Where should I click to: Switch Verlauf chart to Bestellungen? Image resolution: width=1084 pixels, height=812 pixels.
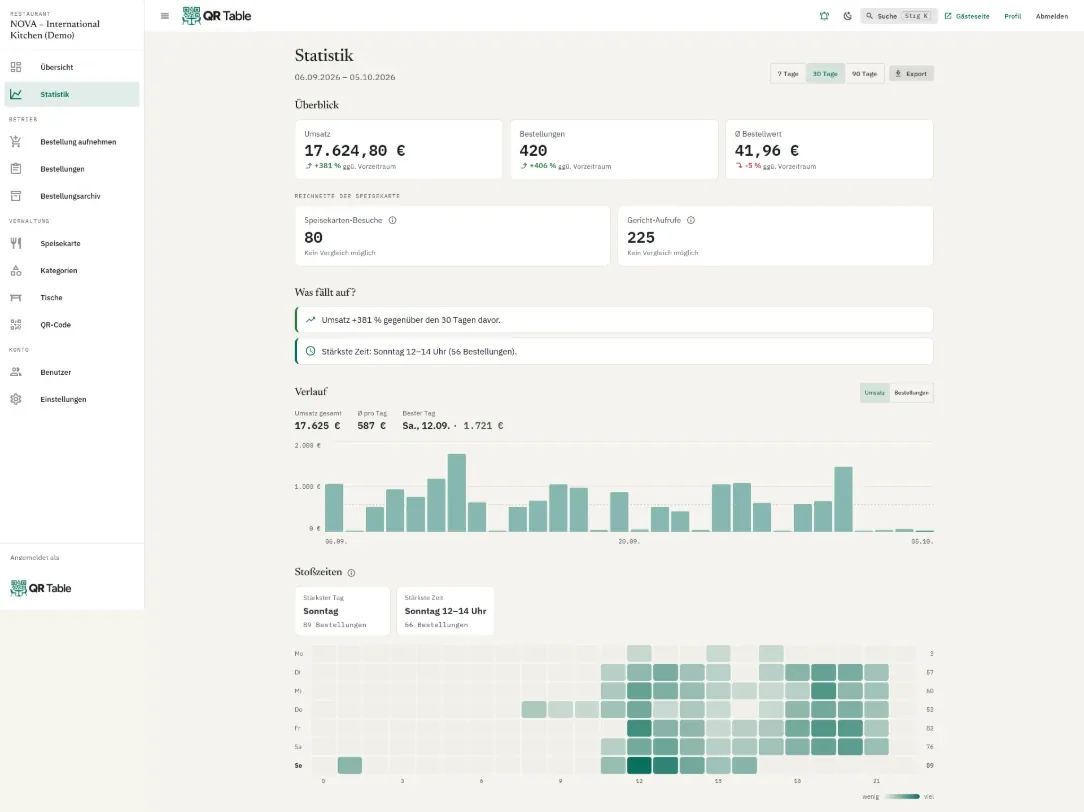point(911,393)
